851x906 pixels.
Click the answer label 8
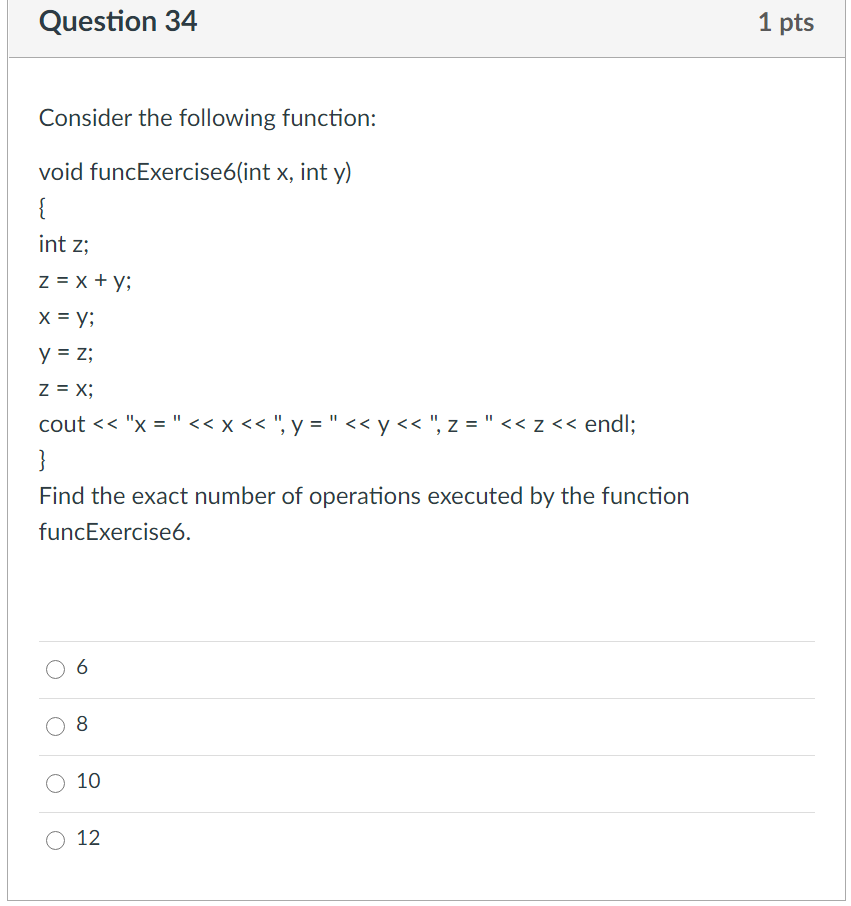click(81, 724)
